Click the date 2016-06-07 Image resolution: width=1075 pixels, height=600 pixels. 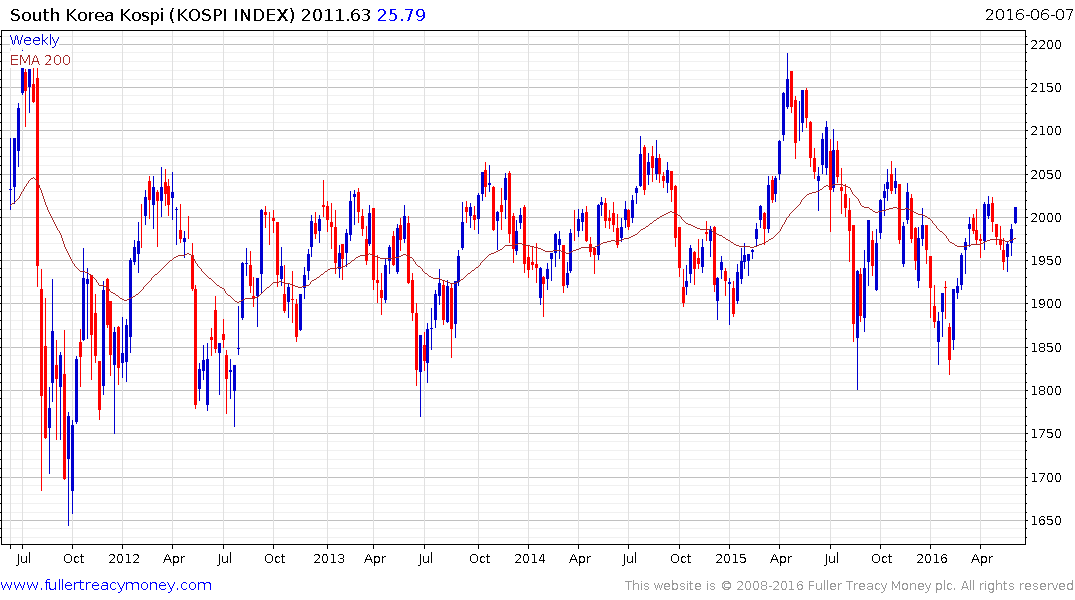click(1028, 15)
